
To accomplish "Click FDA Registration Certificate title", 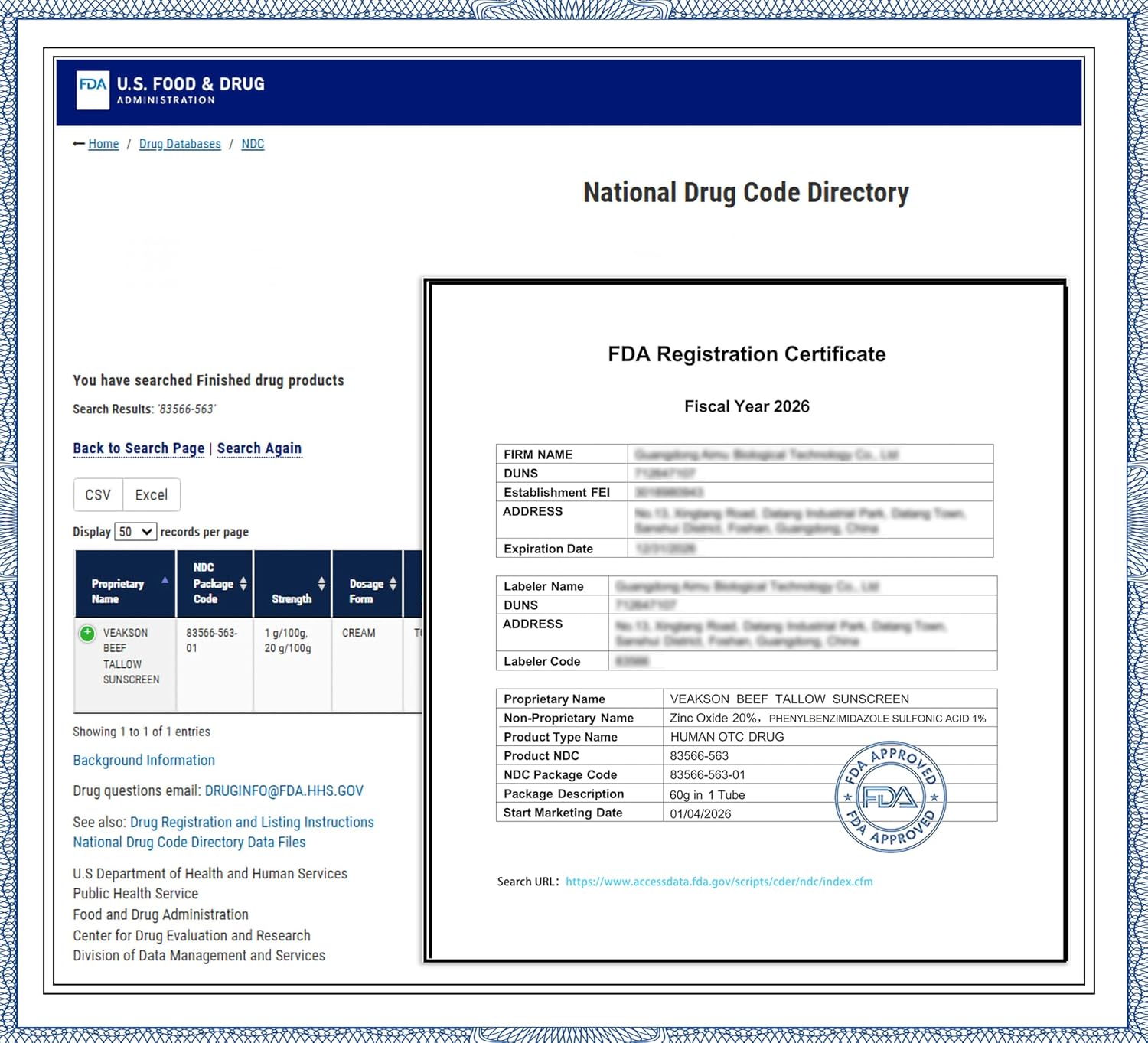I will (x=747, y=354).
